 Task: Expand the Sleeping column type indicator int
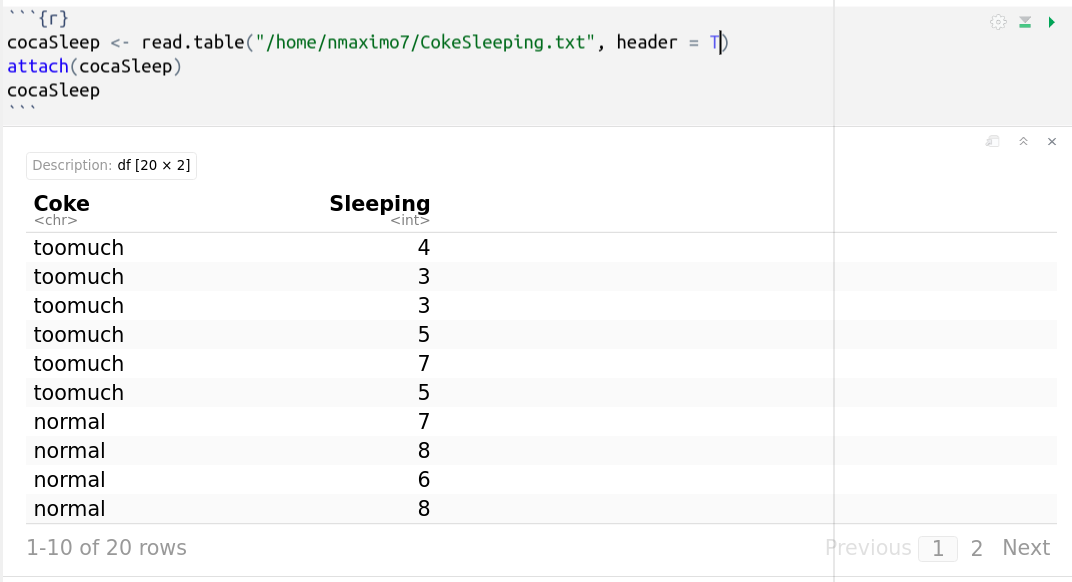click(x=410, y=220)
